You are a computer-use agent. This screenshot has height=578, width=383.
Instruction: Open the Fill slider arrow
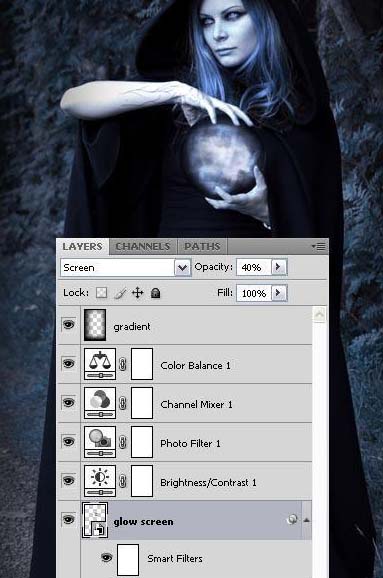(x=279, y=293)
